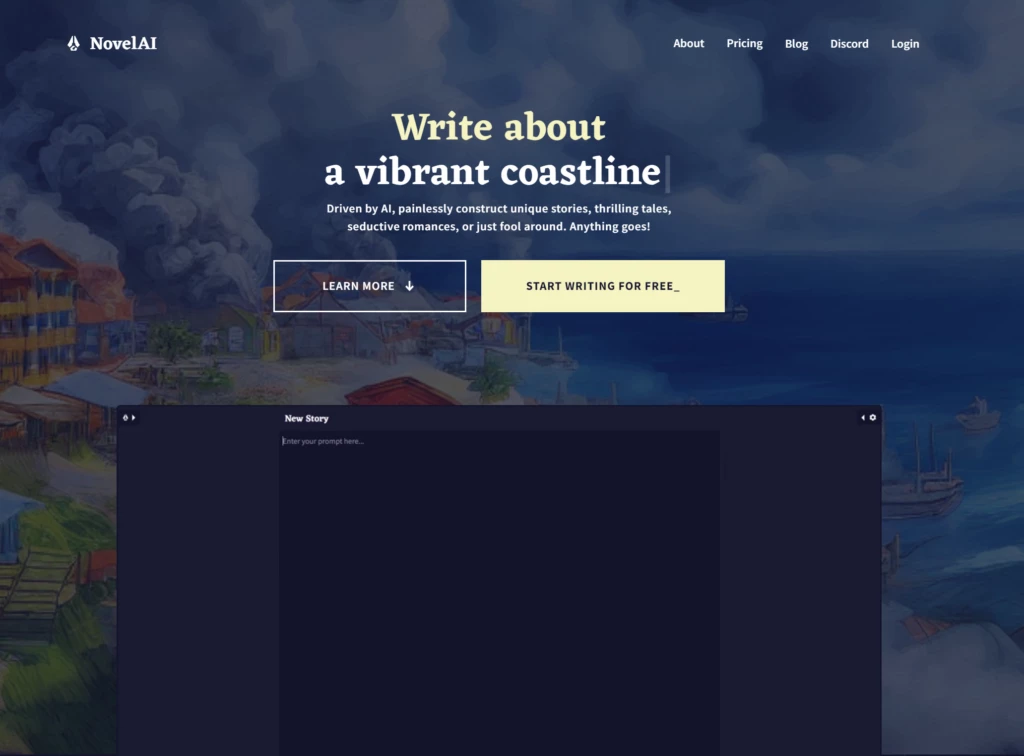1024x756 pixels.
Task: Click the New Story title
Action: pyautogui.click(x=306, y=418)
